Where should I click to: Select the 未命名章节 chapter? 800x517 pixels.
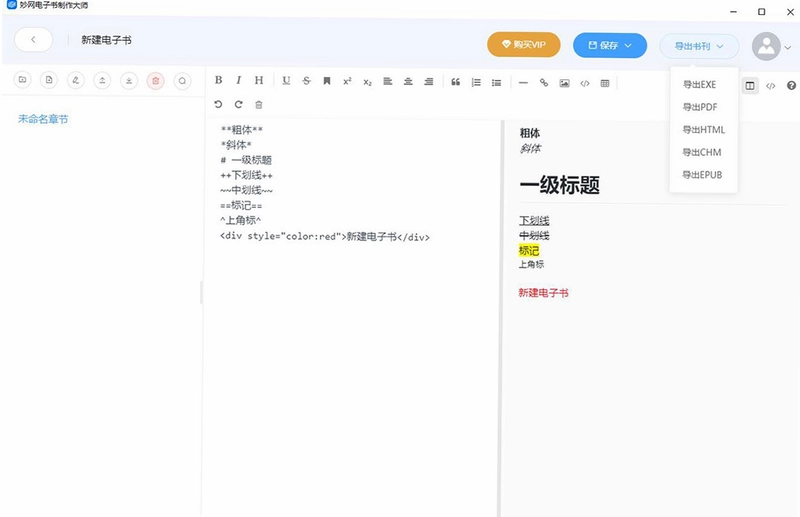43,119
